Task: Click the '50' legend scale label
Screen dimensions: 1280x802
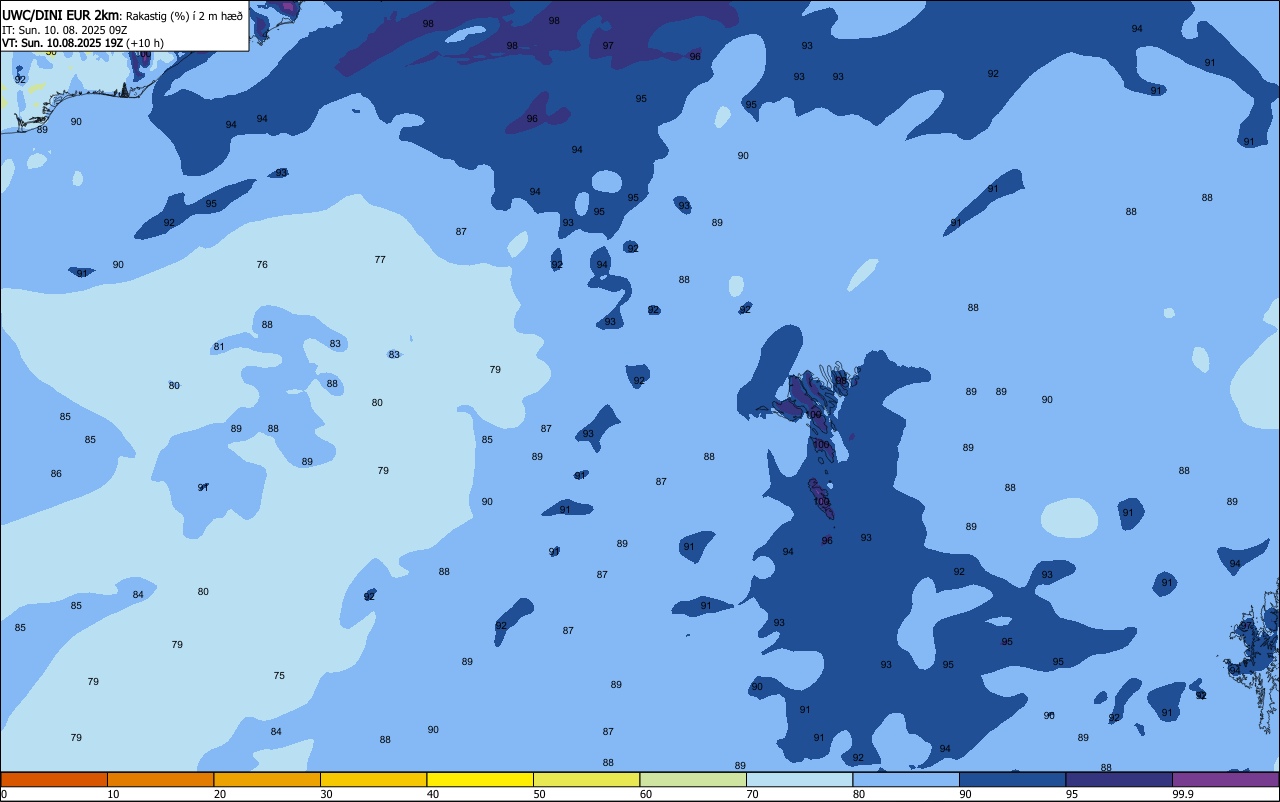Action: click(x=539, y=794)
